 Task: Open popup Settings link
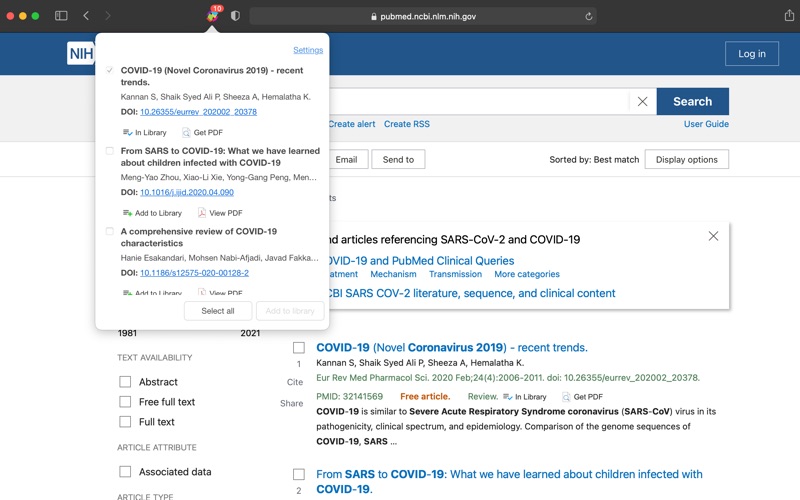pyautogui.click(x=308, y=50)
